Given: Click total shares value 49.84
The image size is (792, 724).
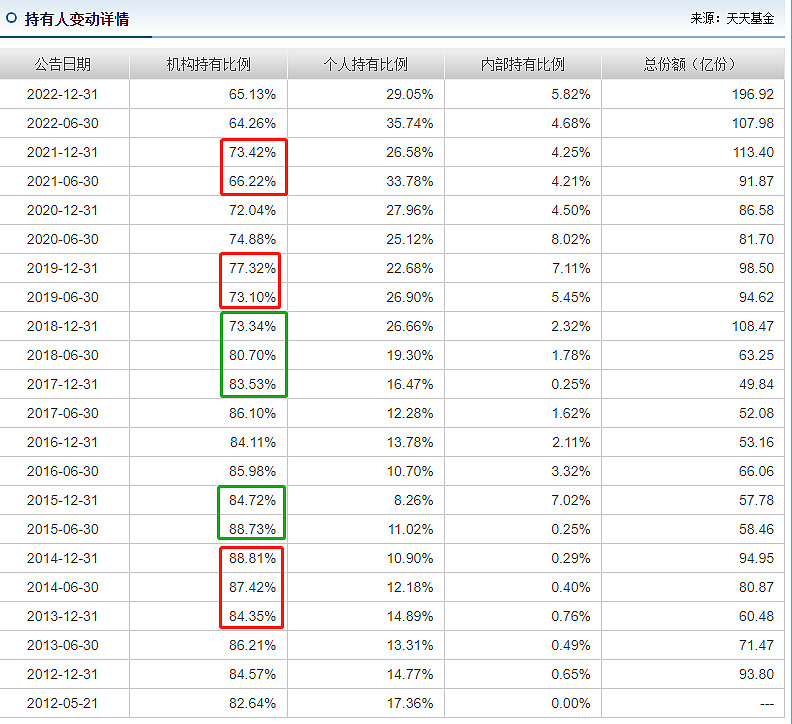Looking at the screenshot, I should tap(756, 384).
